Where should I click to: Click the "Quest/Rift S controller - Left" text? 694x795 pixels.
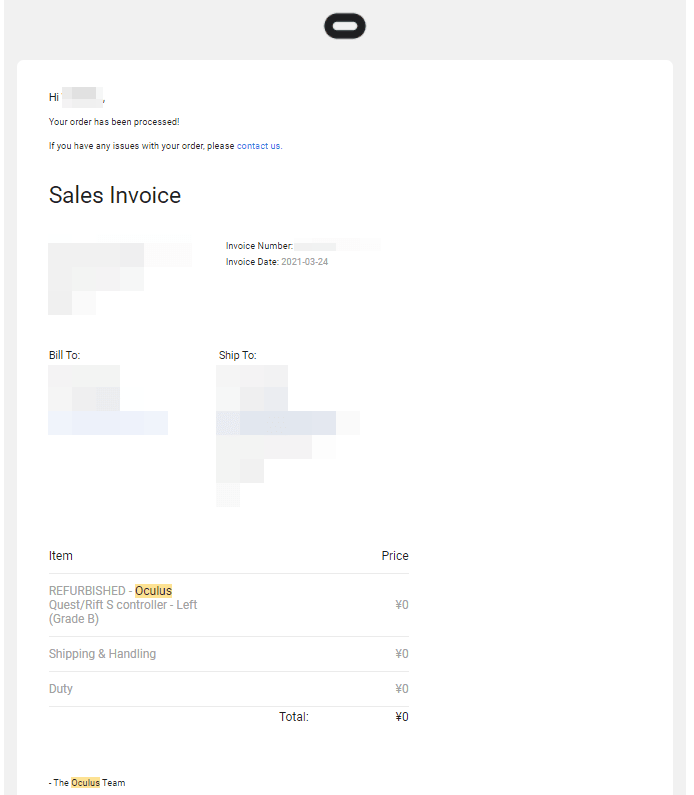point(123,605)
